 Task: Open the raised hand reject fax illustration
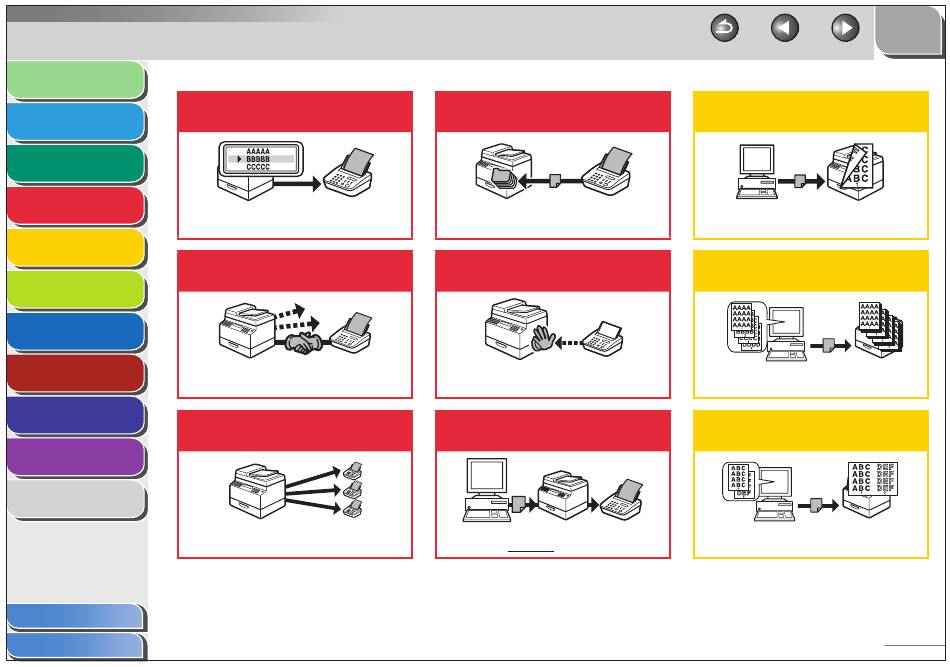click(x=553, y=328)
